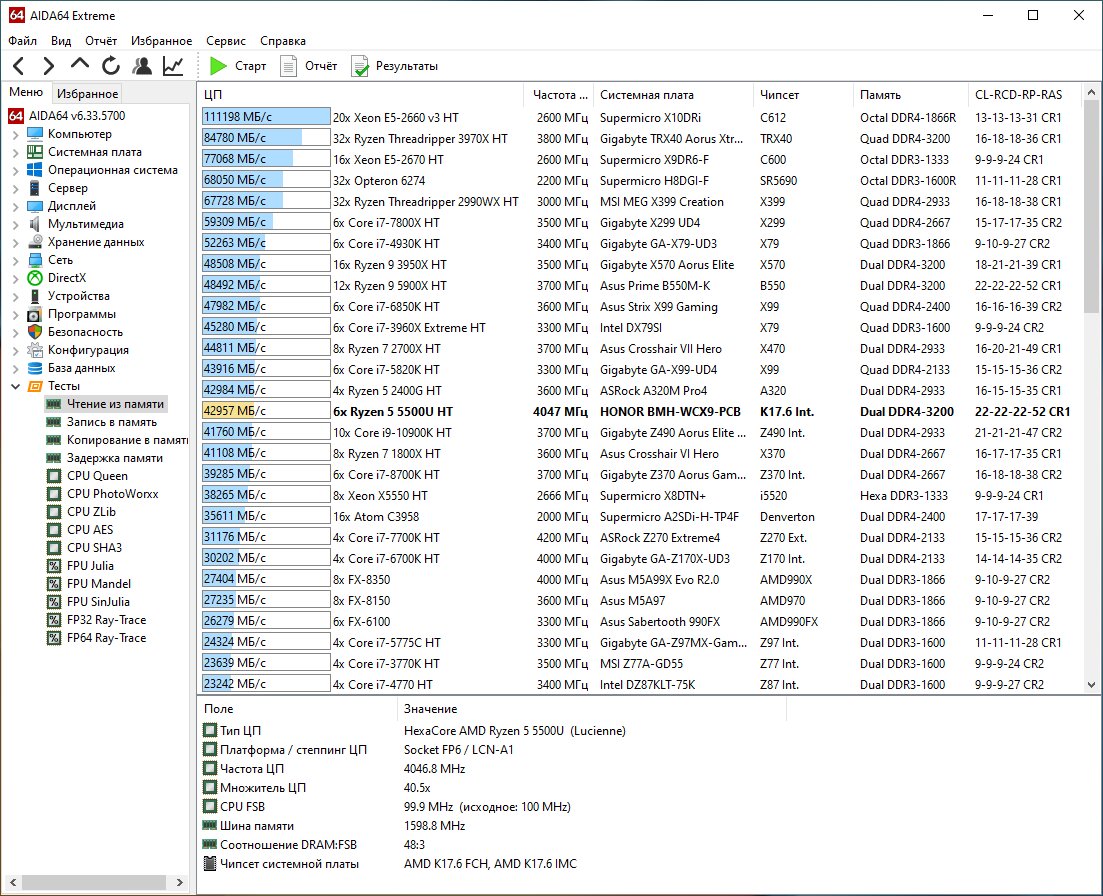1103x896 pixels.
Task: Open the Файл menu
Action: [x=23, y=41]
